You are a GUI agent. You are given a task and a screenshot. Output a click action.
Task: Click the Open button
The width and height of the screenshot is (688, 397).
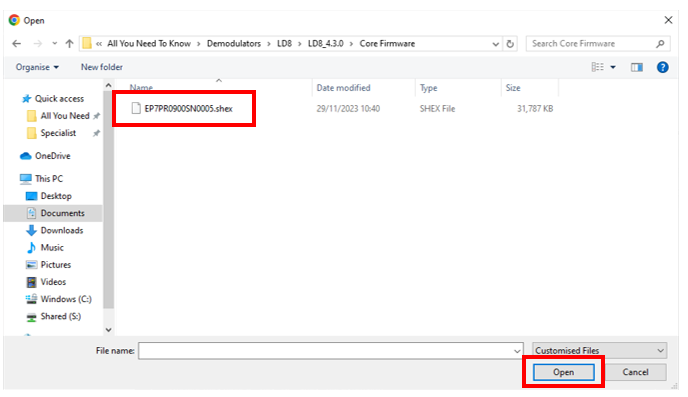[x=563, y=372]
